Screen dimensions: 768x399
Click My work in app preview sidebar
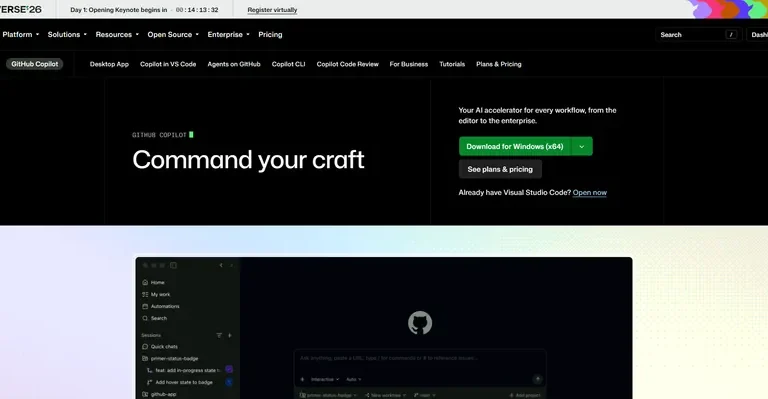tap(156, 294)
